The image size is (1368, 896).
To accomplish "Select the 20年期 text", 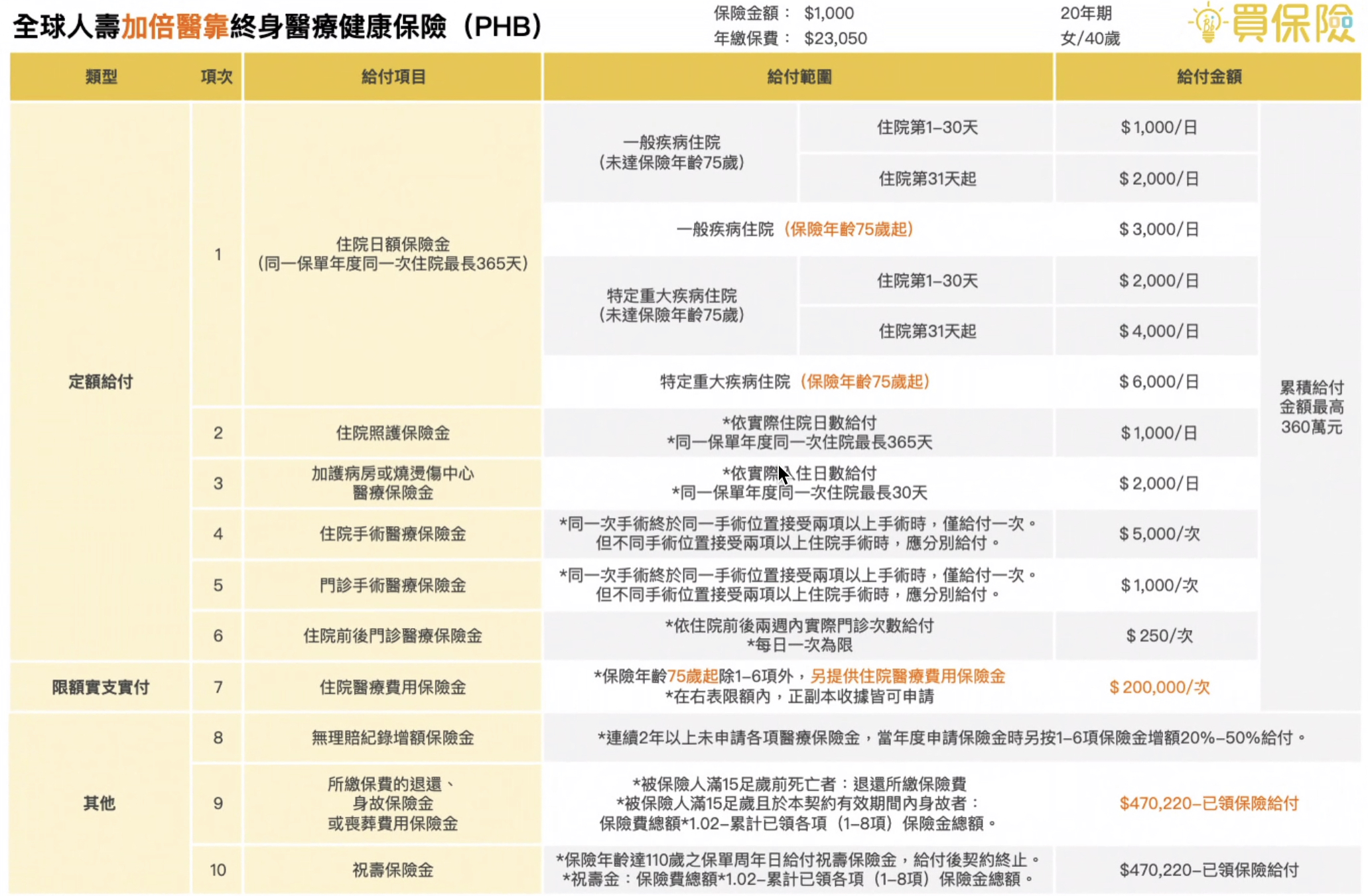I will pos(1086,13).
